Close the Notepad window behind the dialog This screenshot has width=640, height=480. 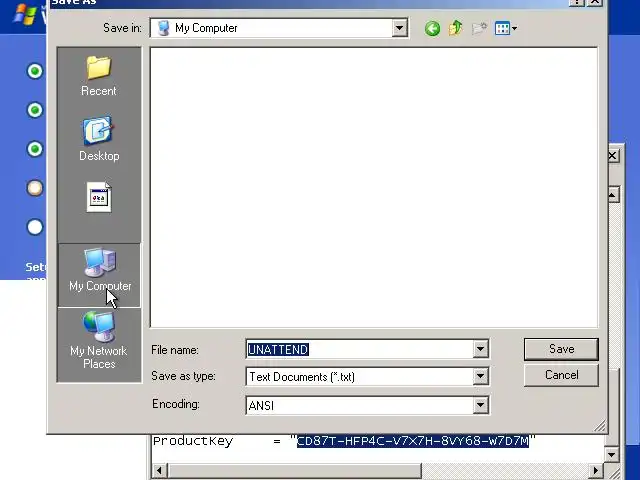pyautogui.click(x=613, y=156)
